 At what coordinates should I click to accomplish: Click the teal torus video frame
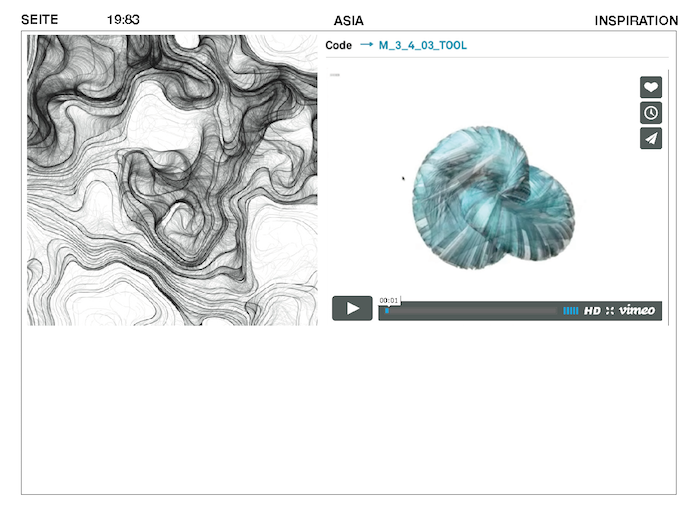coord(492,198)
